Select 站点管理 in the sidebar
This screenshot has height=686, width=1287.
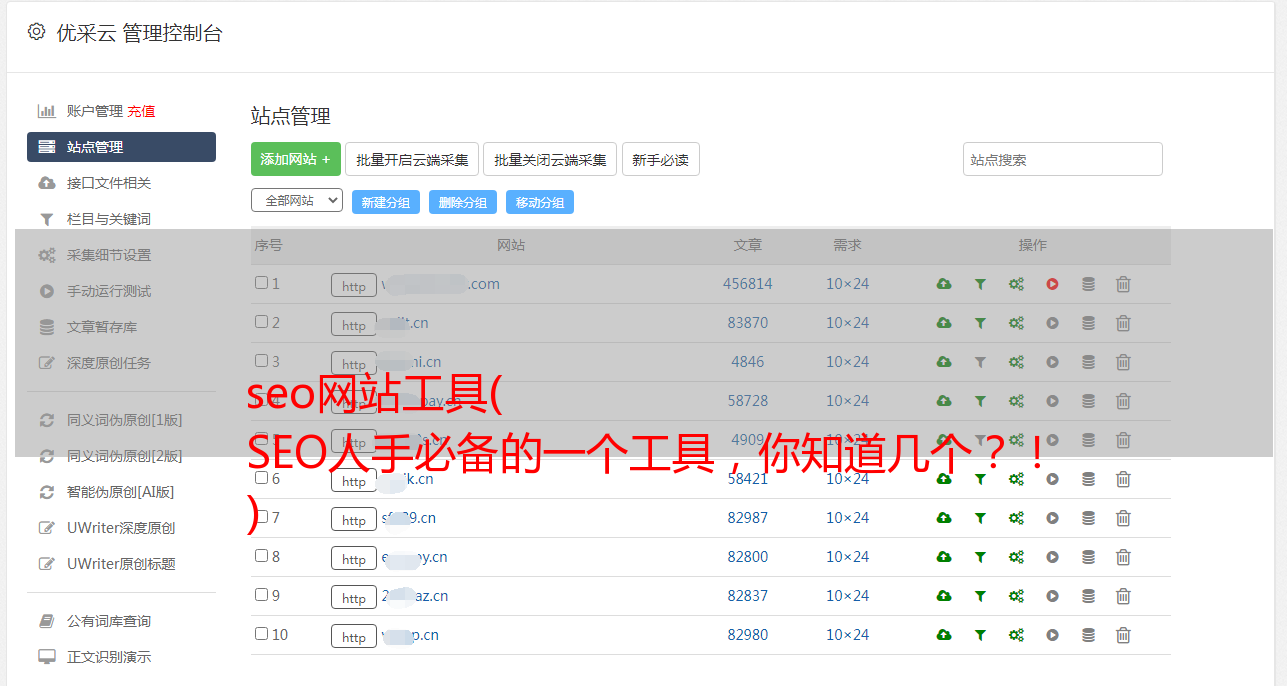(x=121, y=147)
